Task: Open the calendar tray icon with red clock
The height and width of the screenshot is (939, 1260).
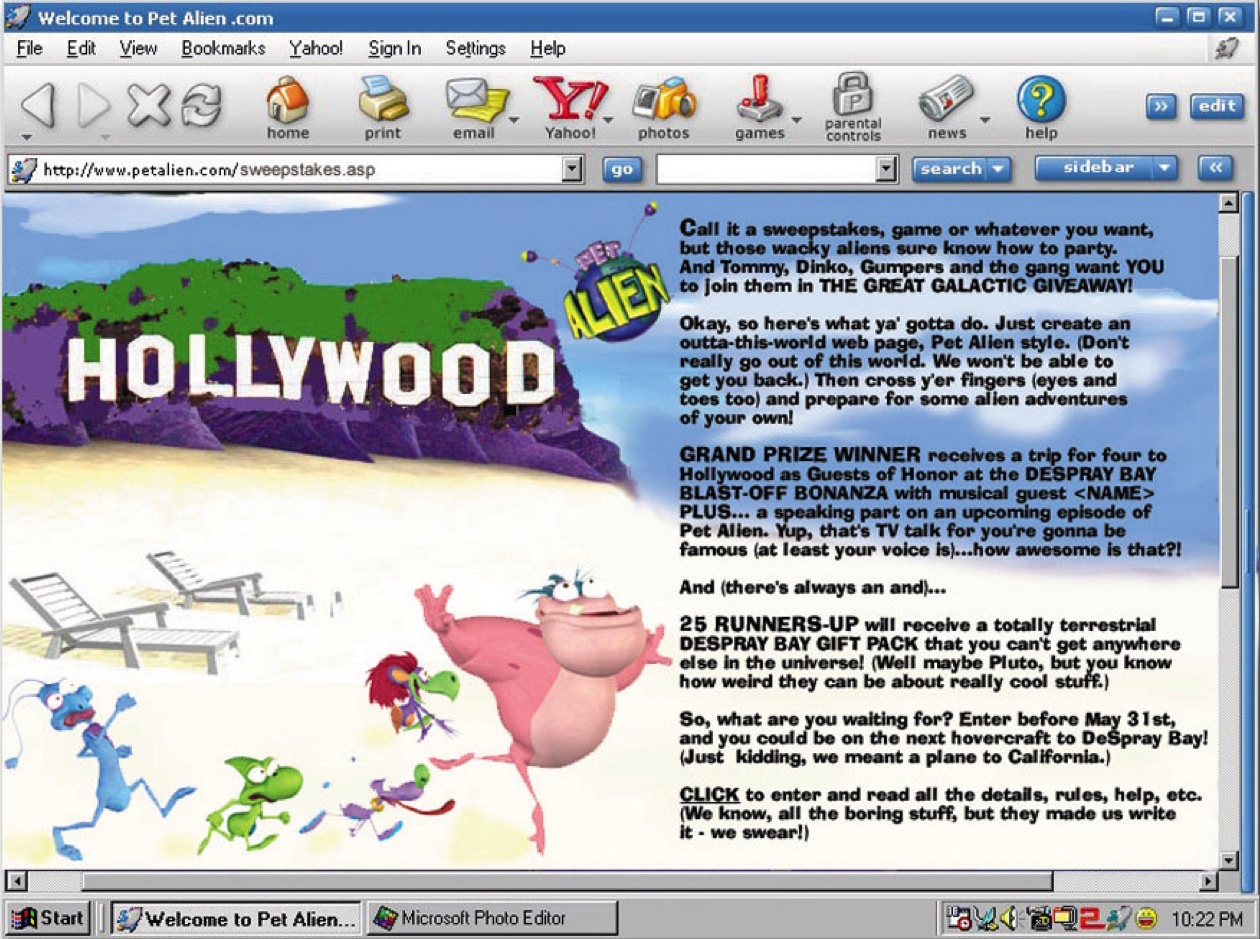Action: pos(959,917)
